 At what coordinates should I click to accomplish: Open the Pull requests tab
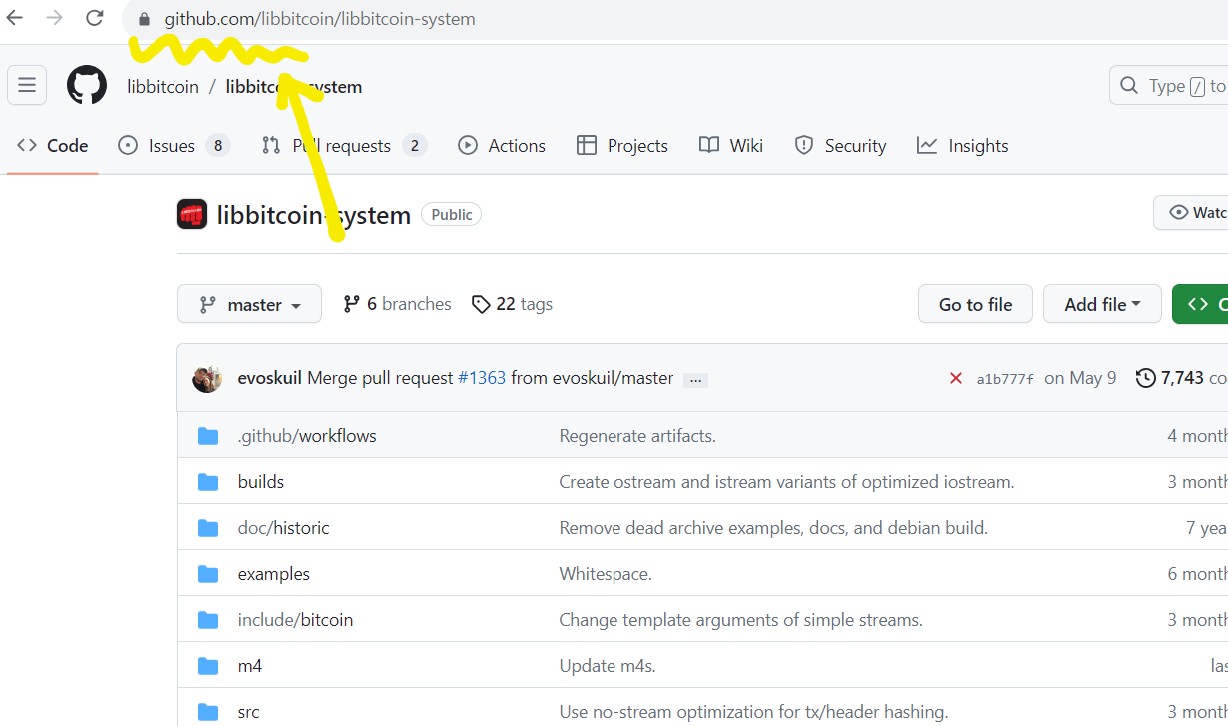pyautogui.click(x=344, y=146)
